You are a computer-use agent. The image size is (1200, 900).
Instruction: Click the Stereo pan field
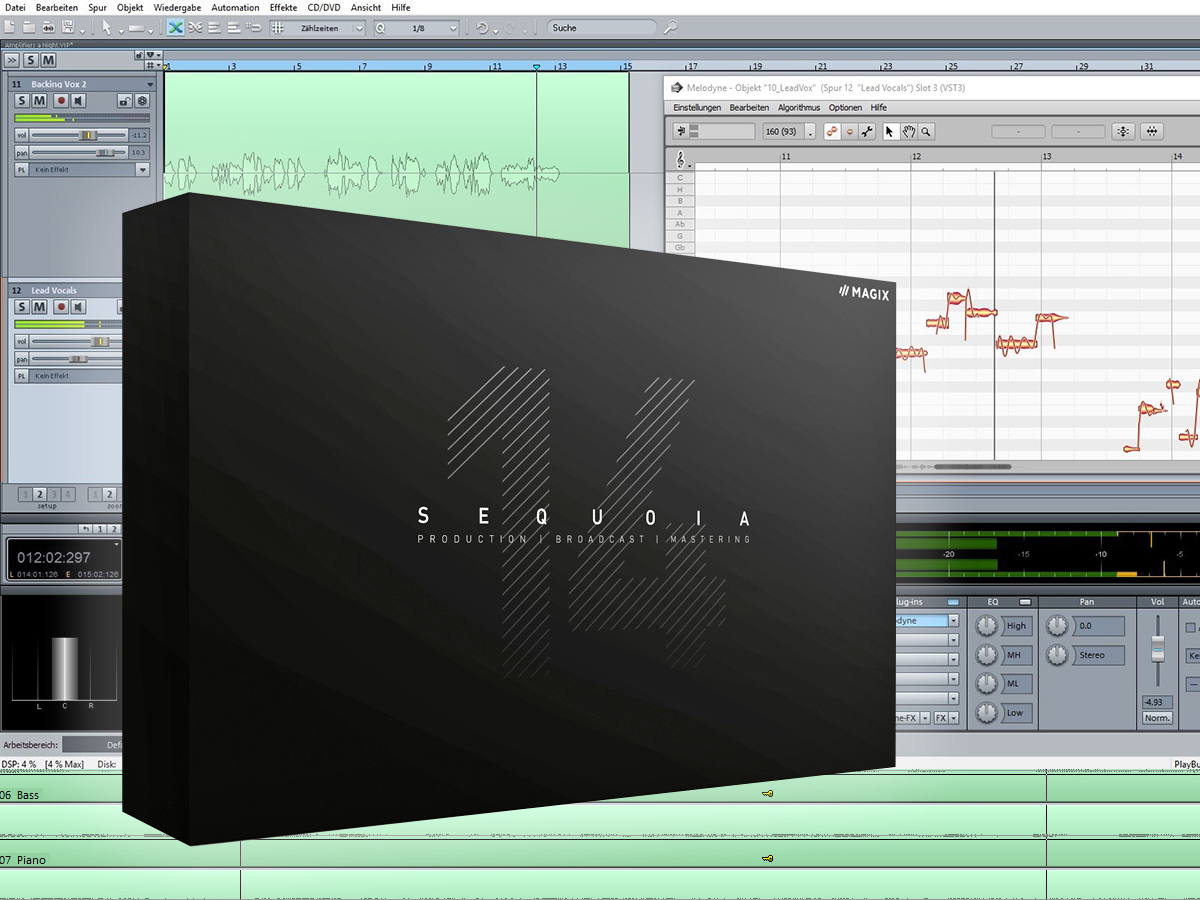[x=1099, y=655]
